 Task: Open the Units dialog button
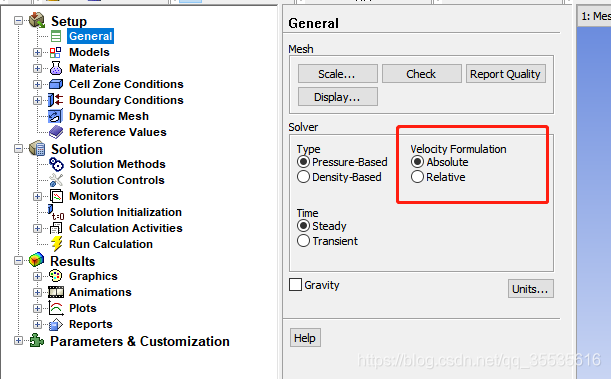click(530, 289)
